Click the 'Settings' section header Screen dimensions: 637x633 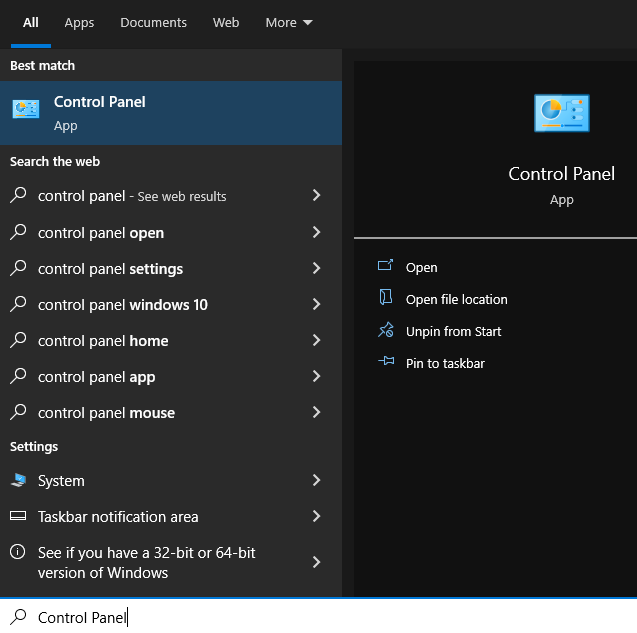coord(34,447)
